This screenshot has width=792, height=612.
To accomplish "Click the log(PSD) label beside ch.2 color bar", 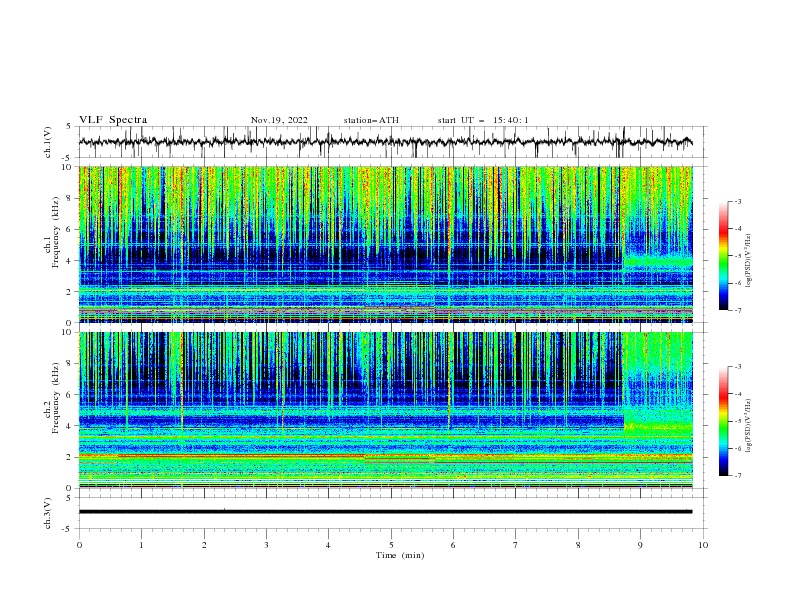I will click(x=749, y=426).
